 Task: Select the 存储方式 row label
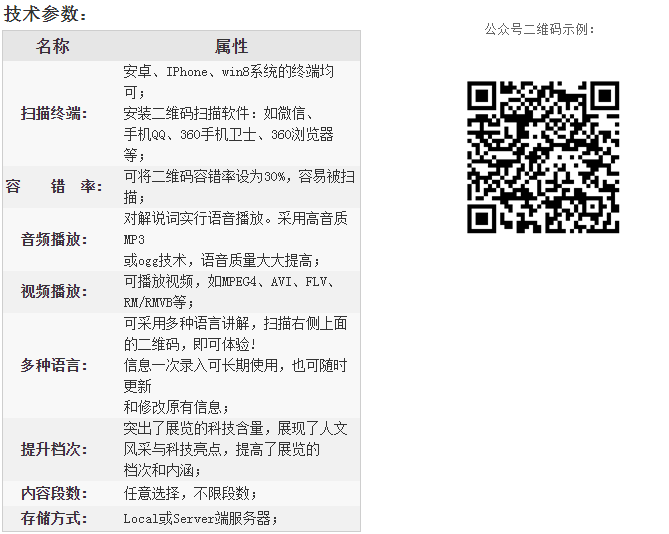[54, 519]
